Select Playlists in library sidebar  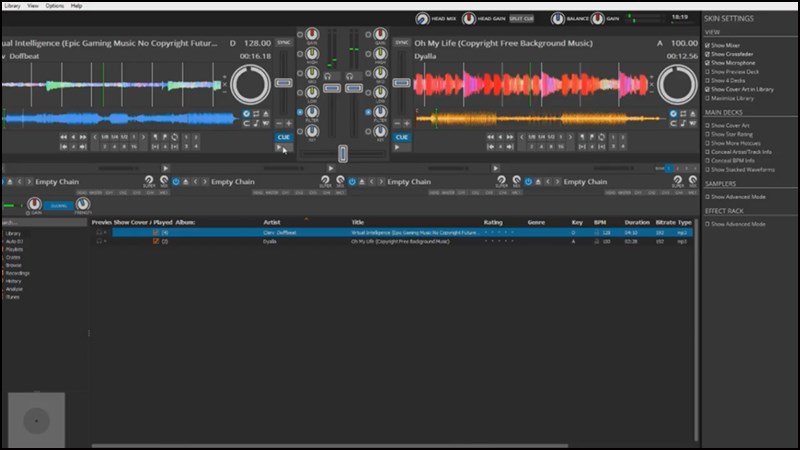(x=14, y=249)
